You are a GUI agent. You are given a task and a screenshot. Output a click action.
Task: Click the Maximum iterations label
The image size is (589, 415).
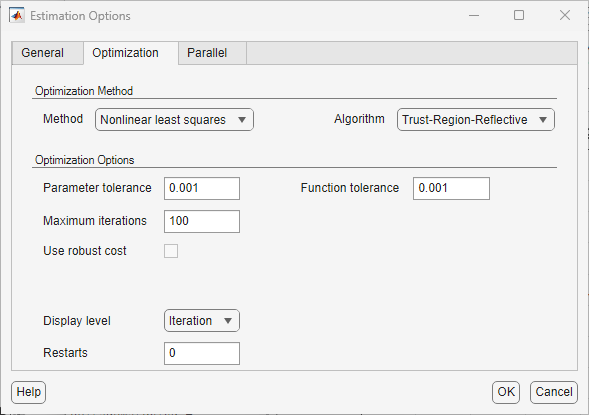pos(95,221)
